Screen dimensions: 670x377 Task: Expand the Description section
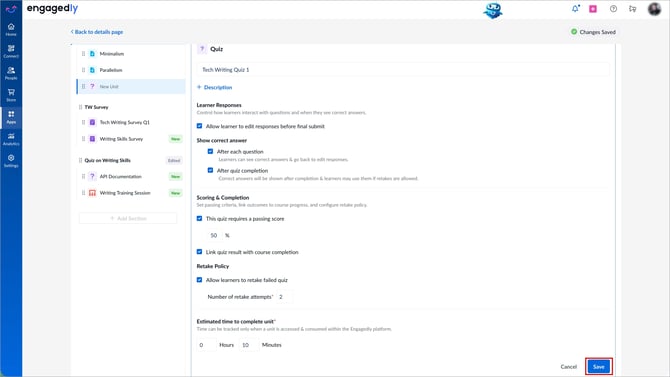click(x=215, y=87)
